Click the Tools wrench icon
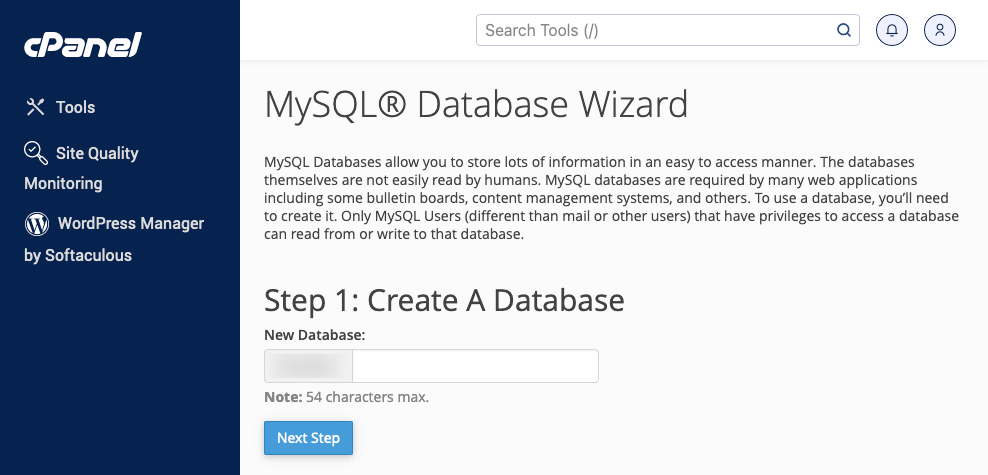988x475 pixels. click(x=35, y=107)
